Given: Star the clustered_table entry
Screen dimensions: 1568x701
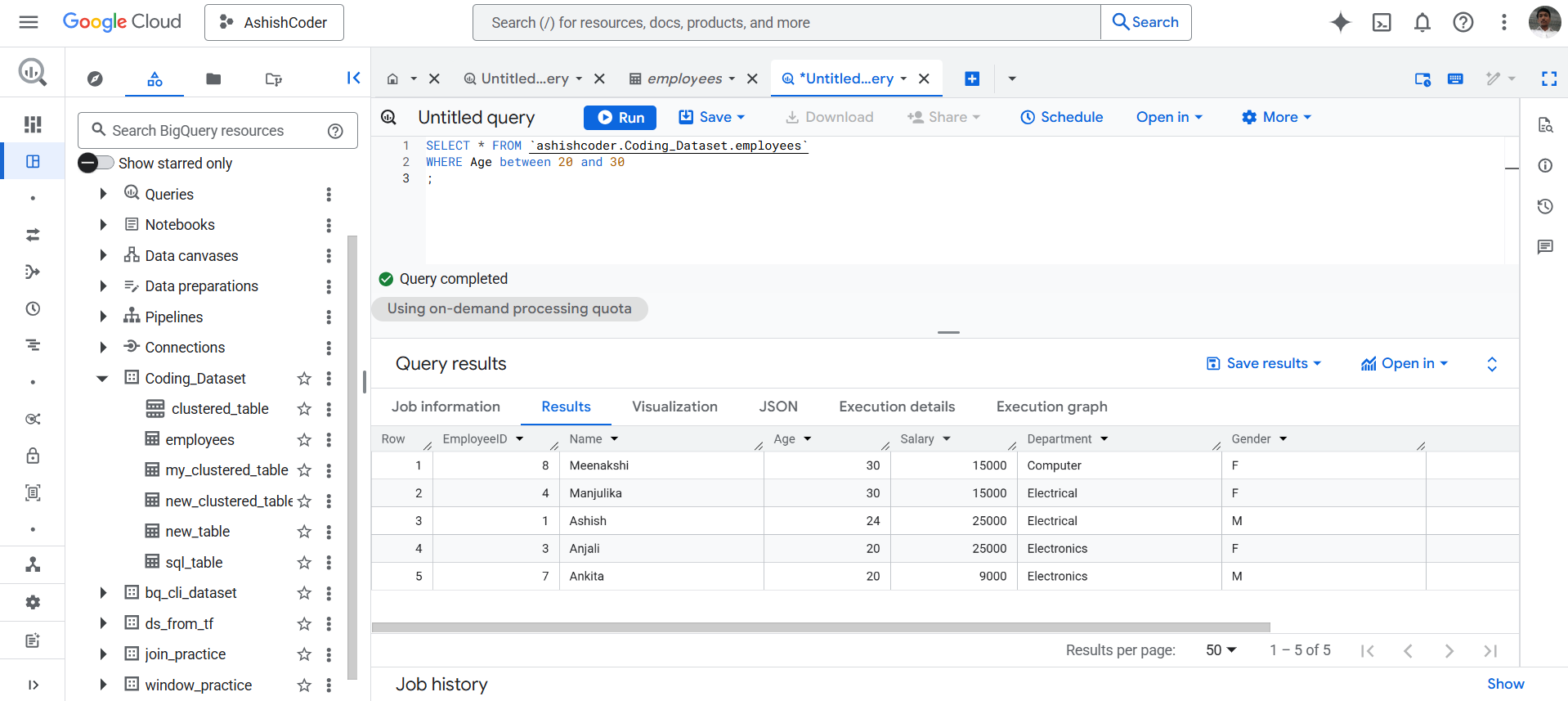Looking at the screenshot, I should tap(304, 409).
